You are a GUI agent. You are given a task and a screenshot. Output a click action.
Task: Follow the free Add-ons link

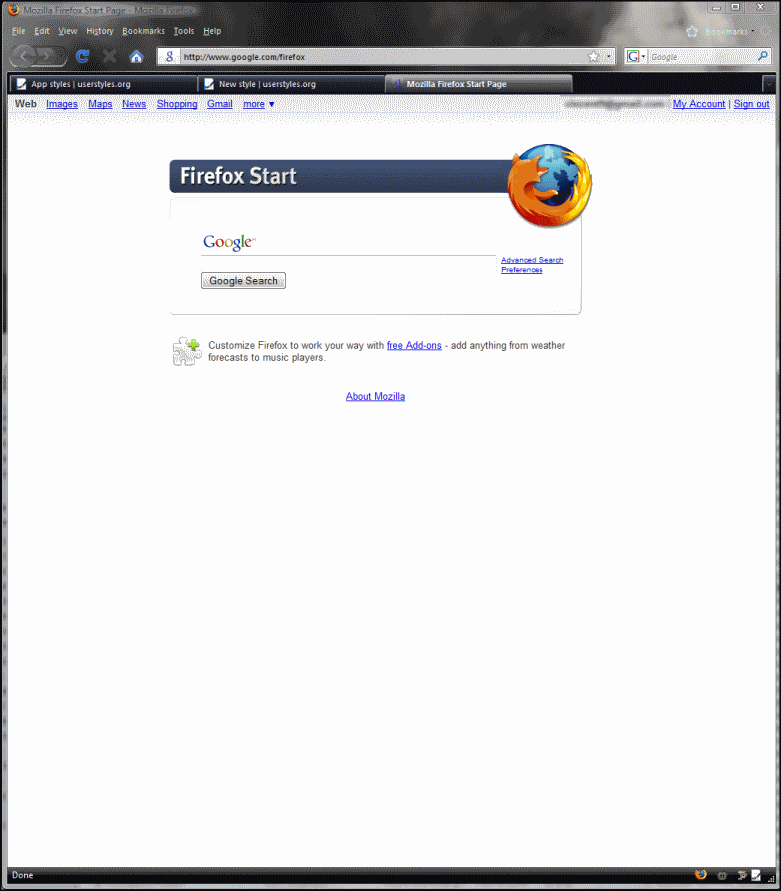point(414,345)
